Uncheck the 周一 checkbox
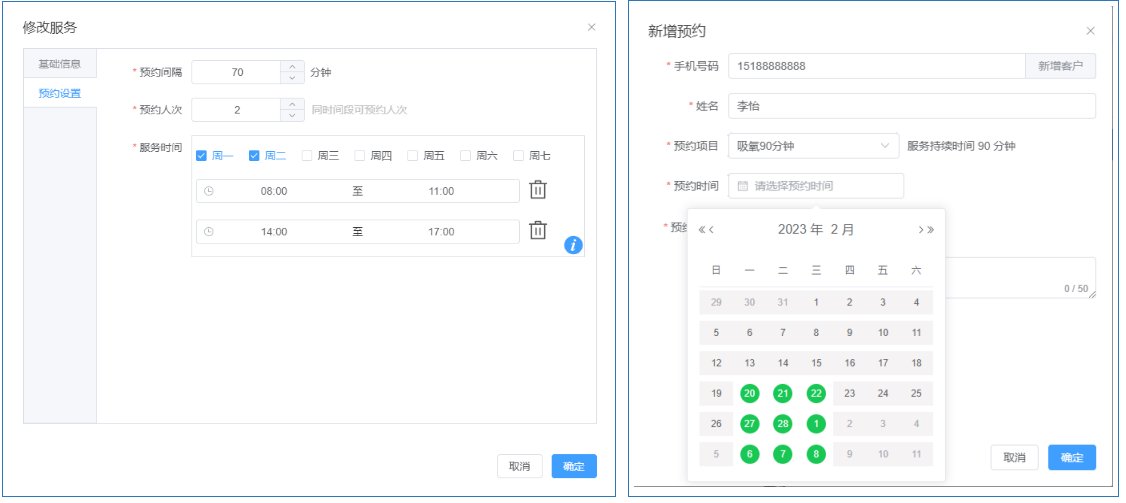Viewport: 1126px width, 503px height. [x=202, y=156]
